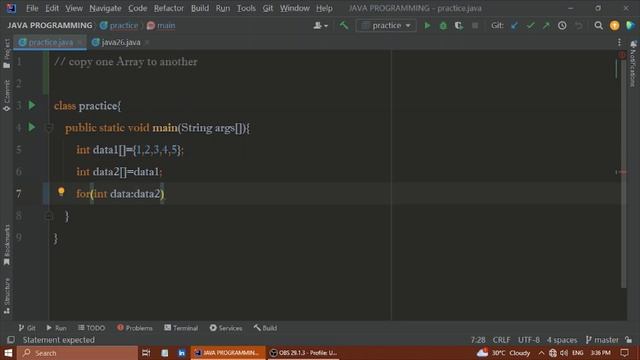640x360 pixels.
Task: Open the Window menu
Action: point(294,8)
